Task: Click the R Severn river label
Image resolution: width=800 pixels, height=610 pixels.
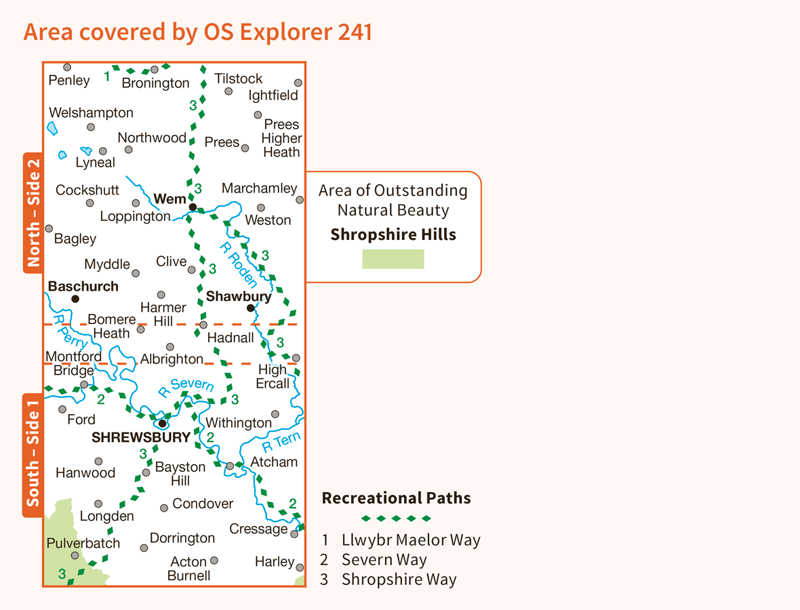Action: pos(187,383)
